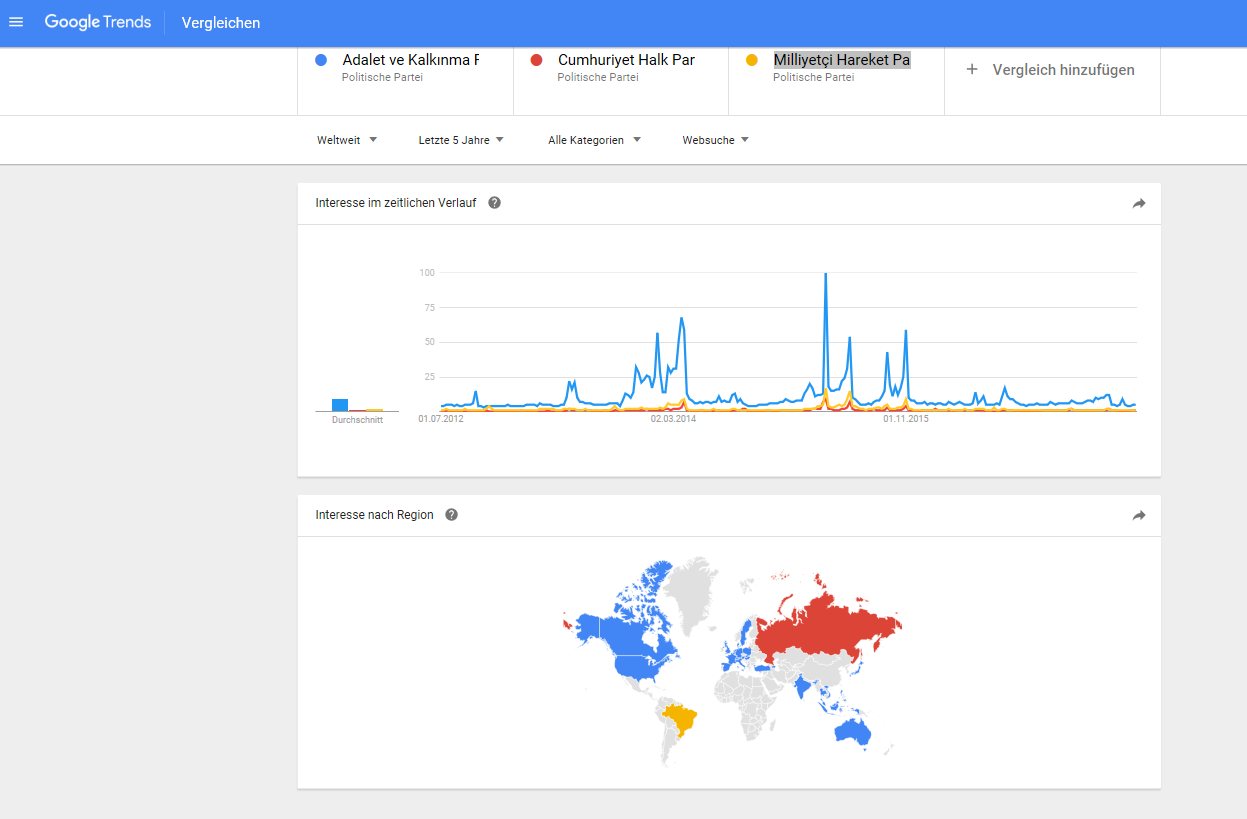The width and height of the screenshot is (1247, 819).
Task: Select the Vergleichen header tab
Action: tap(221, 23)
